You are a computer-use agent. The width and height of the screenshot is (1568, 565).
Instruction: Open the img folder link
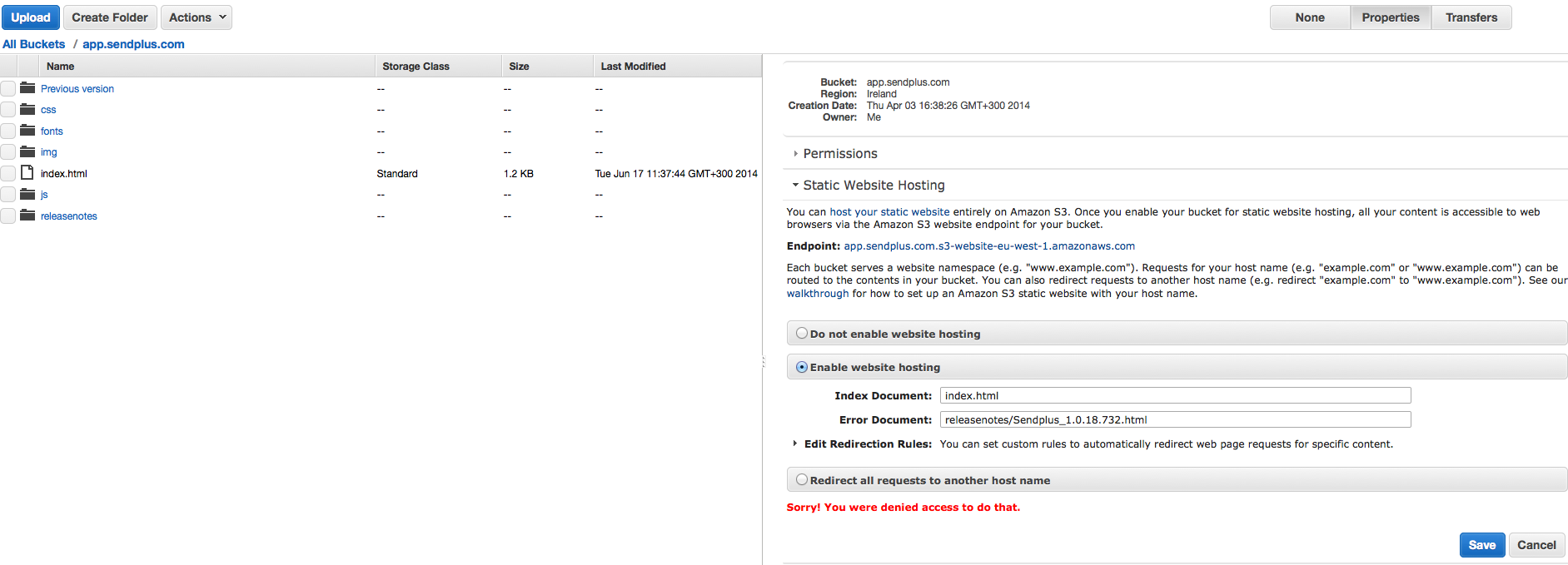49,152
